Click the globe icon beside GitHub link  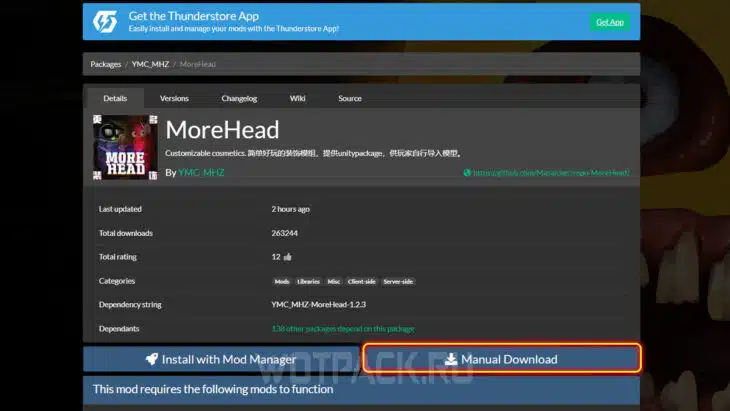(x=467, y=173)
